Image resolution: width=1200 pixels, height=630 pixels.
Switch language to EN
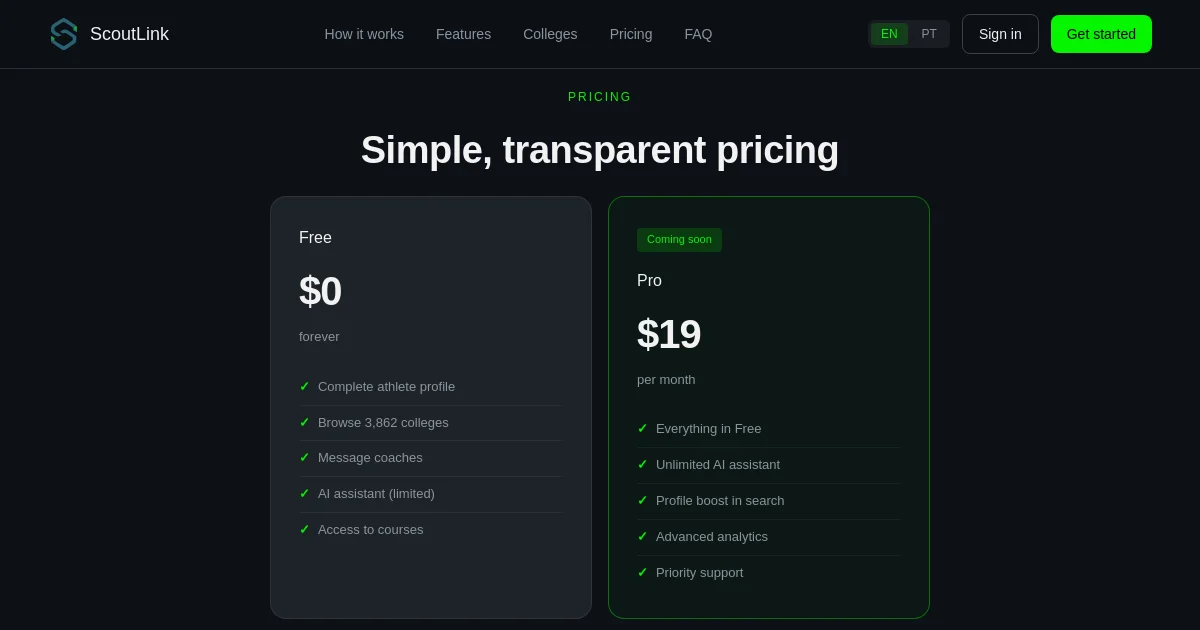click(x=889, y=34)
